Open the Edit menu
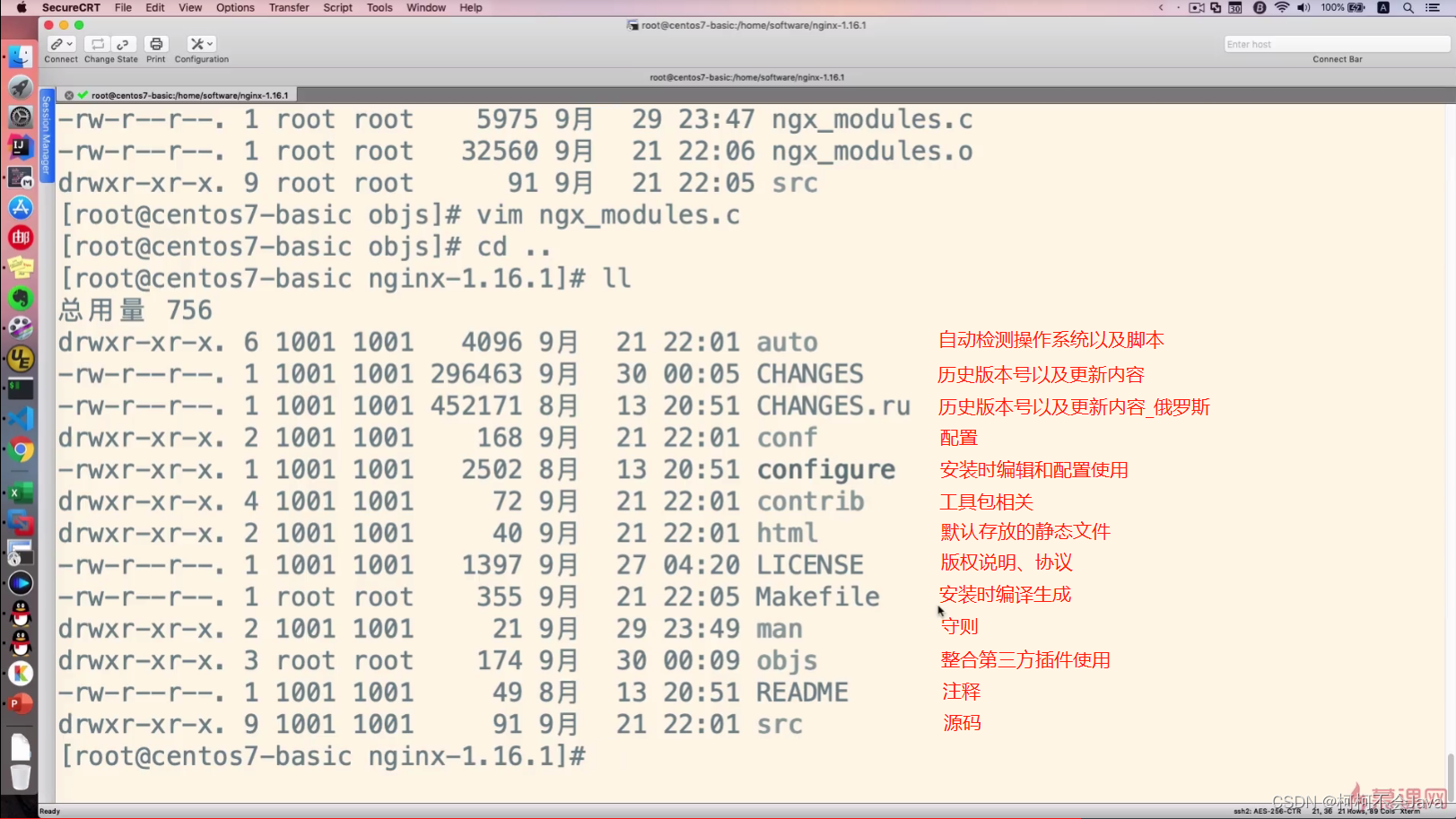 (155, 7)
